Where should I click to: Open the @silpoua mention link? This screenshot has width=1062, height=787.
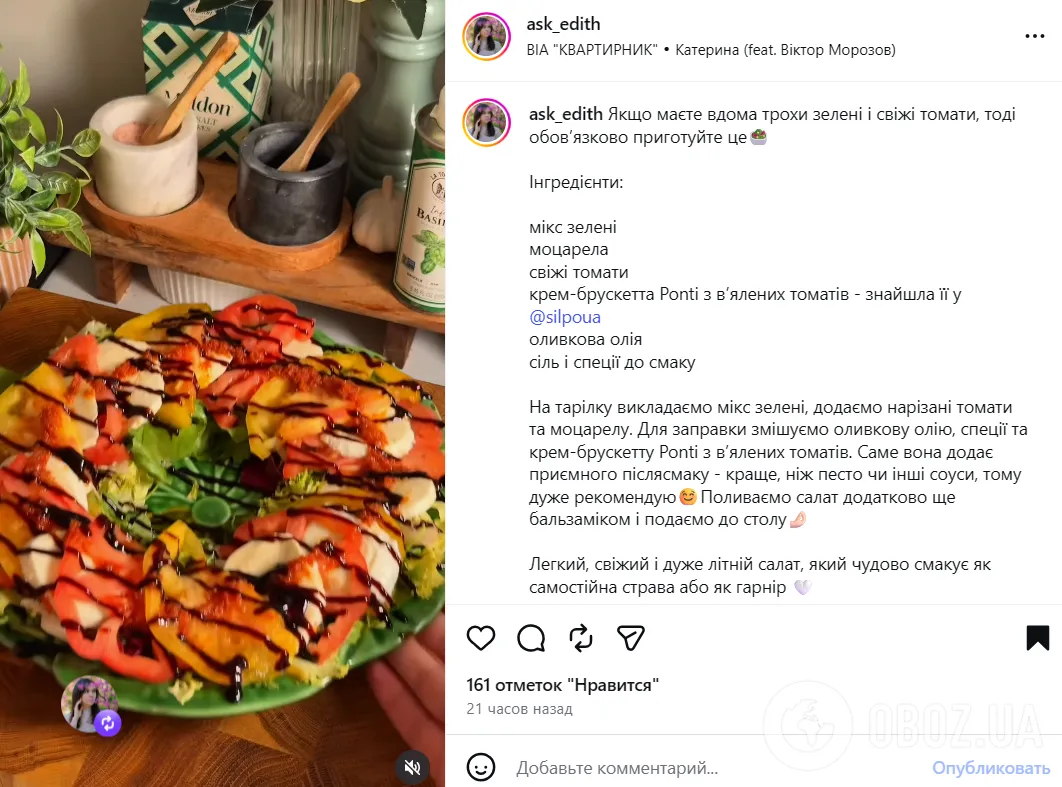pyautogui.click(x=565, y=317)
